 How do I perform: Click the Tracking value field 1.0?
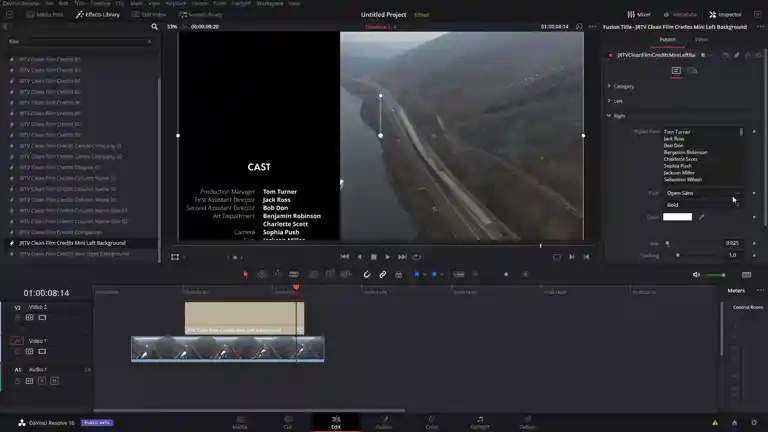pyautogui.click(x=732, y=255)
